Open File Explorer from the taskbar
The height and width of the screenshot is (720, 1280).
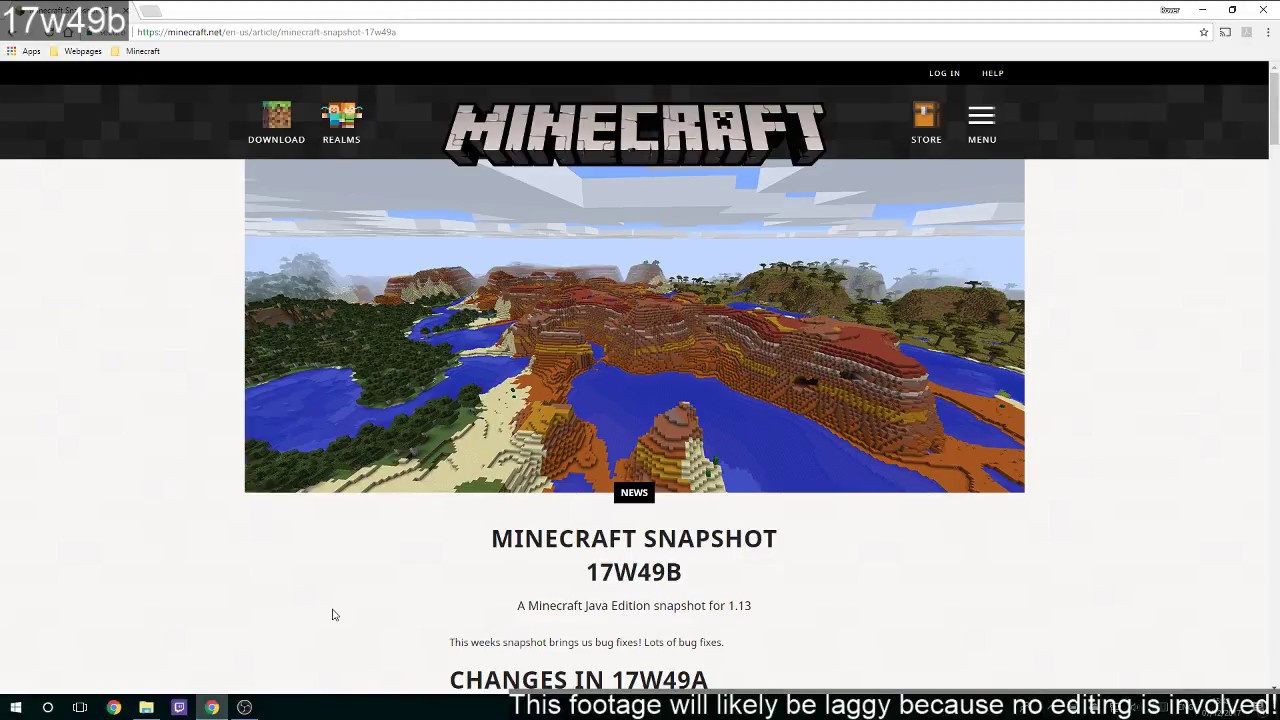(x=146, y=707)
